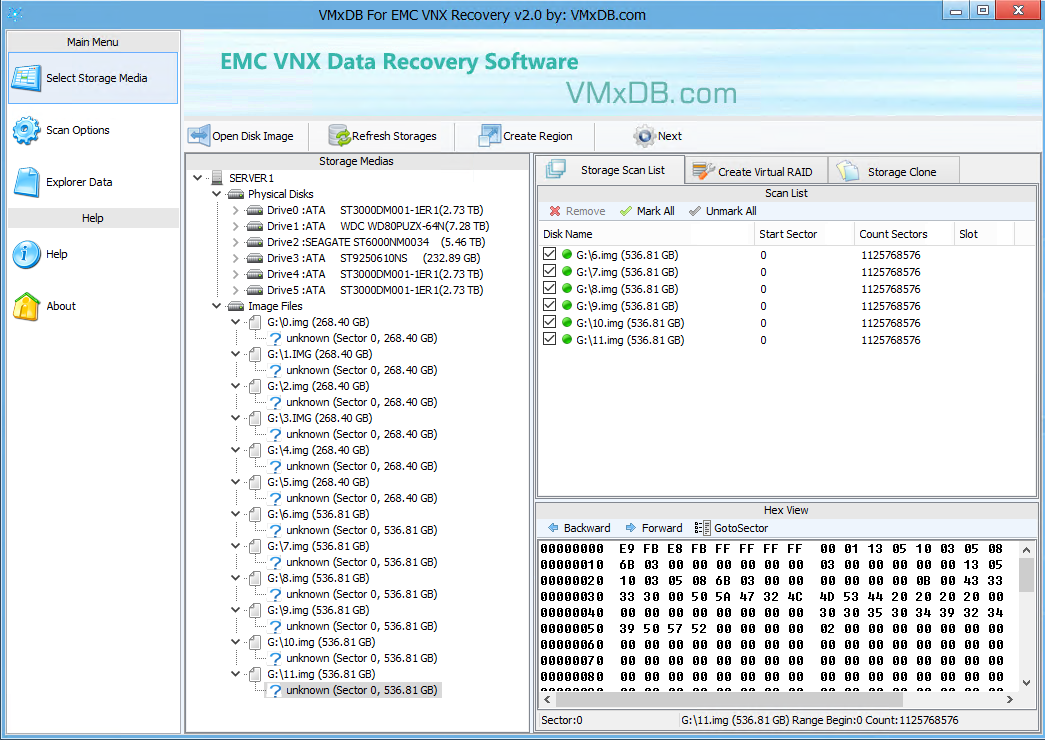This screenshot has height=740, width=1045.
Task: Click the Drive0 disk icon
Action: (x=255, y=210)
